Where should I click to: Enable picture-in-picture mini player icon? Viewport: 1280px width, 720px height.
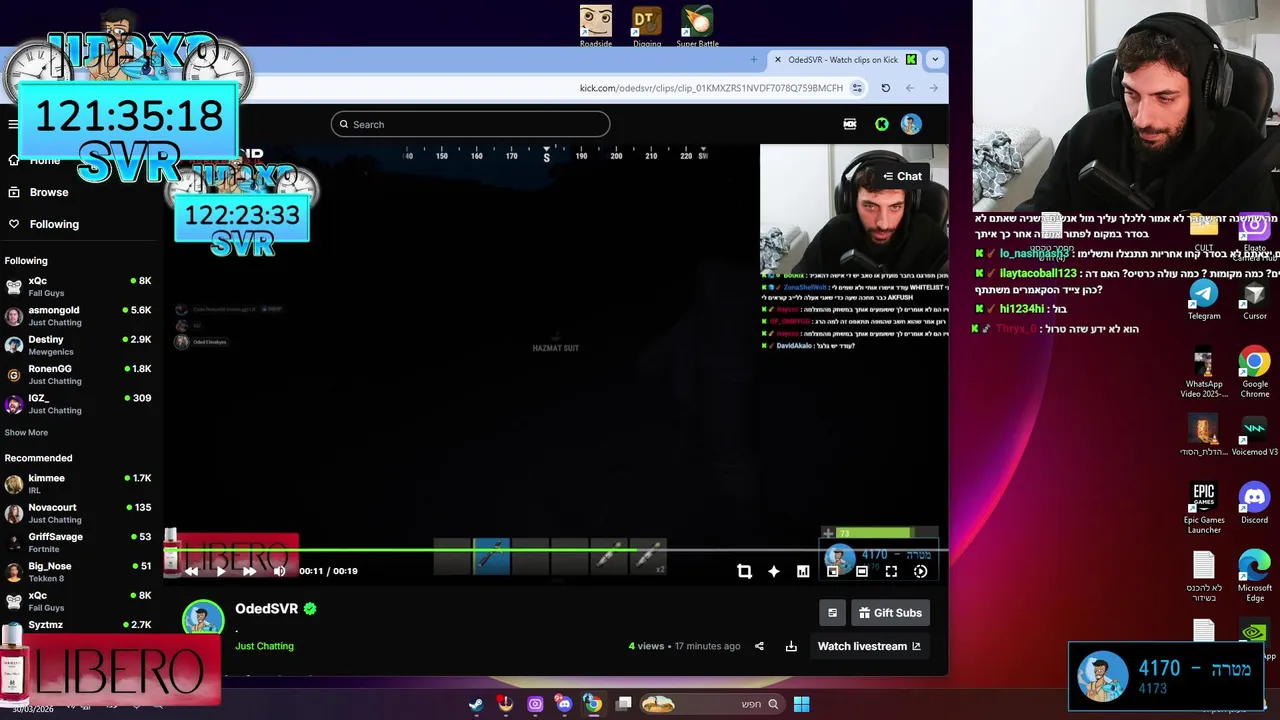(832, 571)
